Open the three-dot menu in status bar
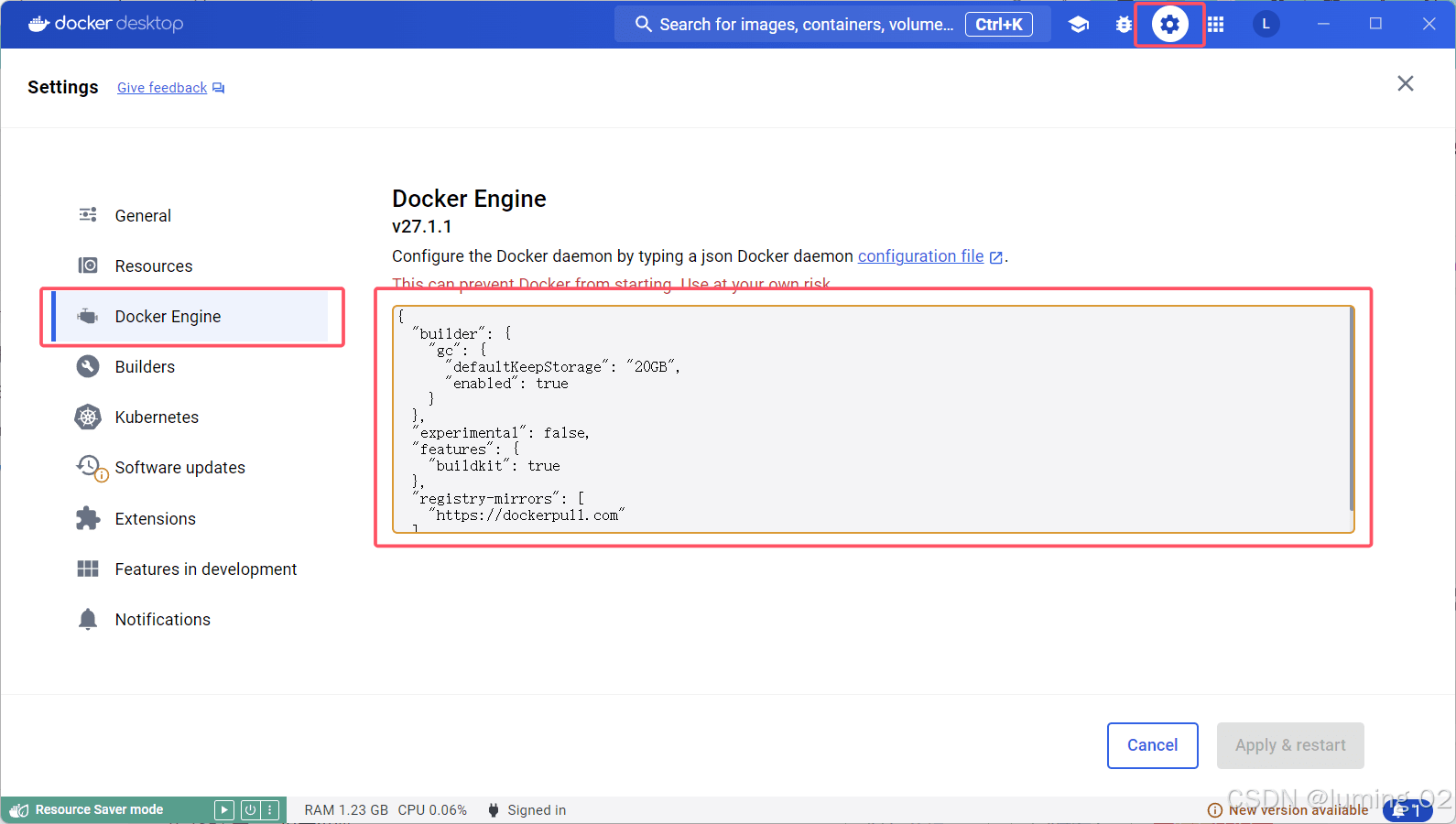Image resolution: width=1456 pixels, height=824 pixels. 270,810
